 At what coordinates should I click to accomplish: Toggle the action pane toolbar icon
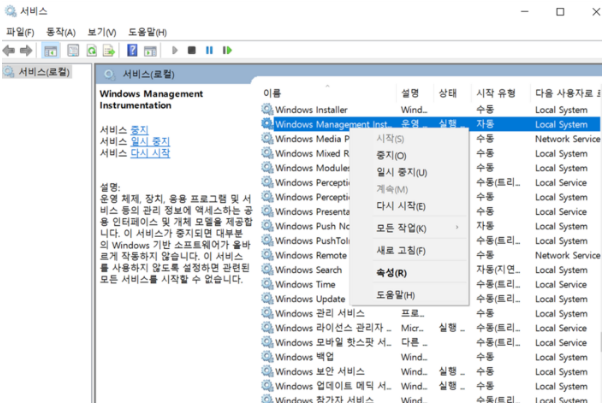[x=150, y=51]
